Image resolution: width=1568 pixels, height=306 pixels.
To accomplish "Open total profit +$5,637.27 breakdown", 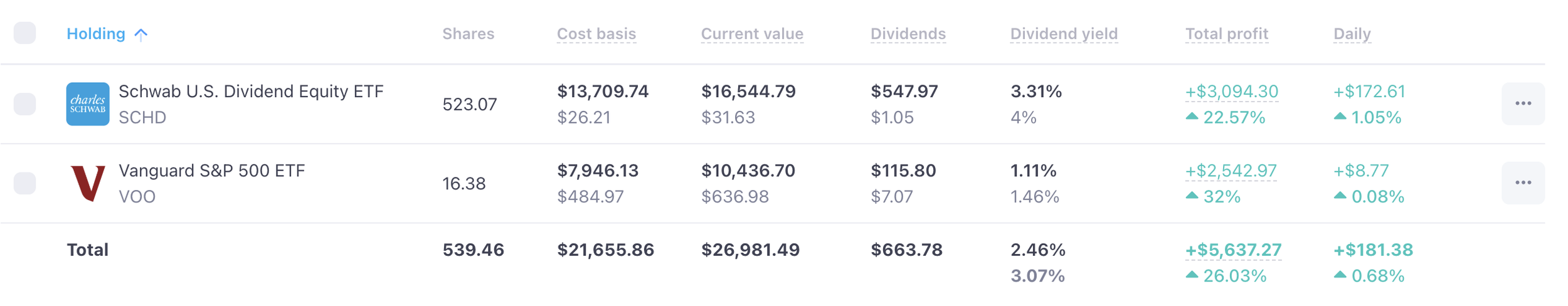I will point(1233,250).
